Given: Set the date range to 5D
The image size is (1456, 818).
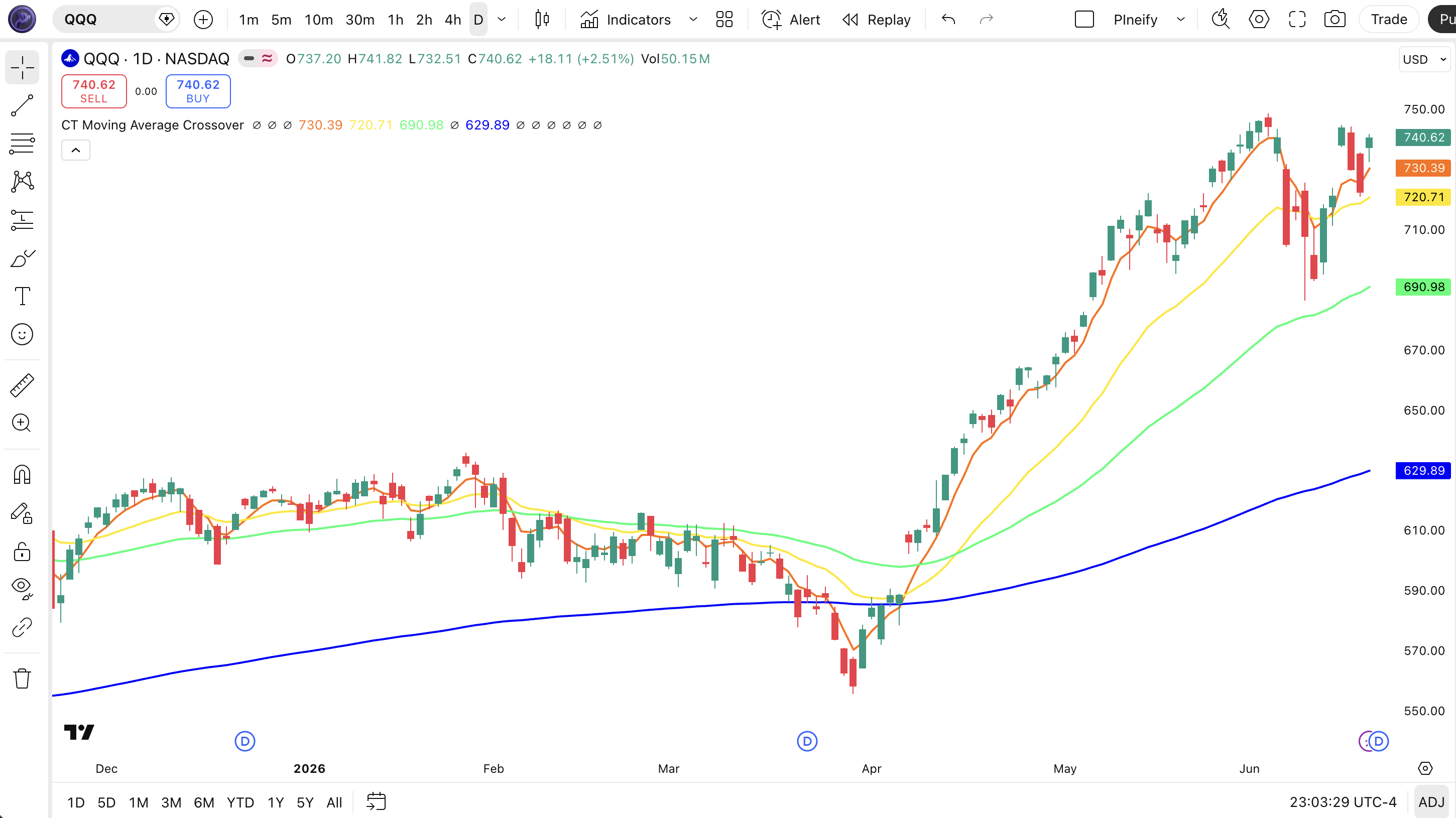Looking at the screenshot, I should [106, 802].
